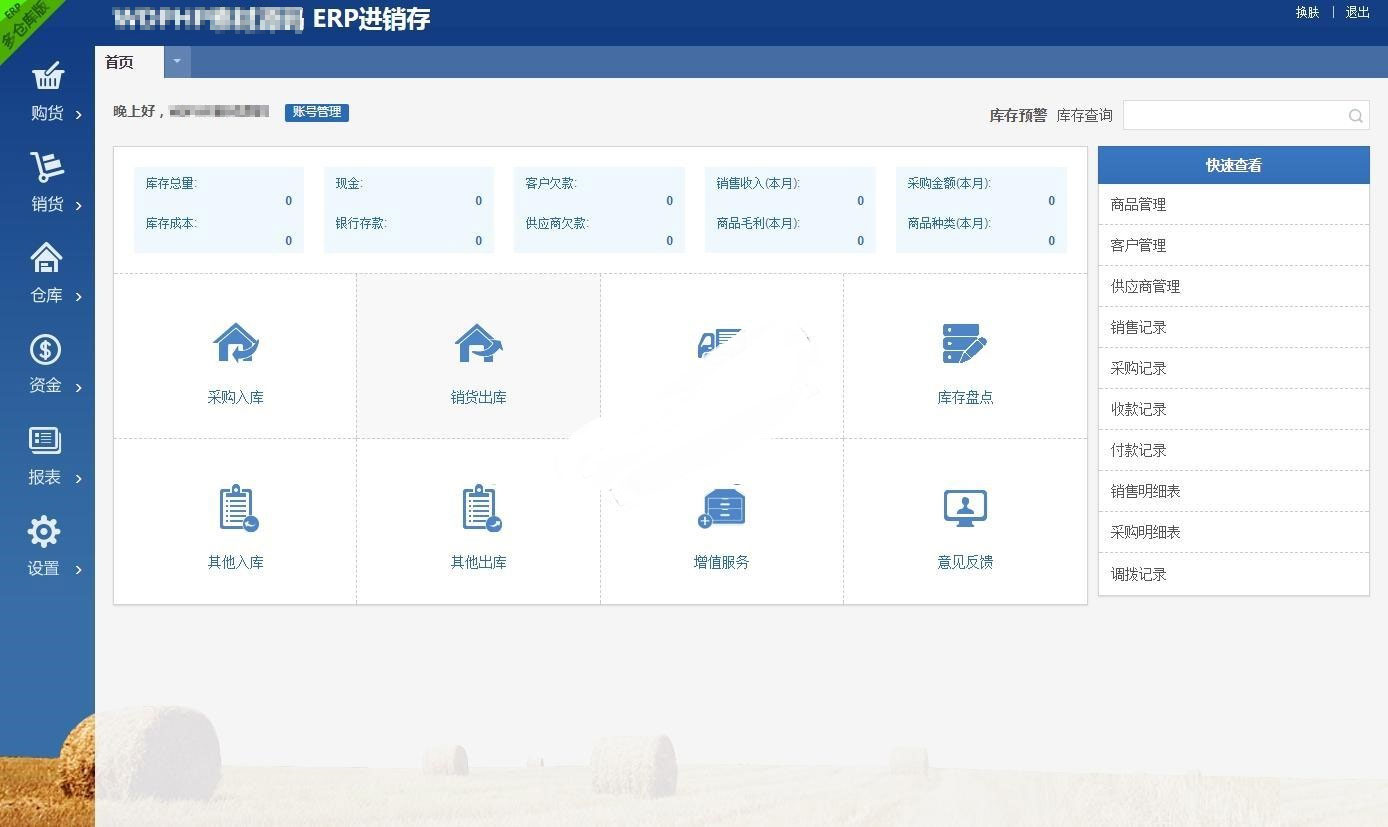The height and width of the screenshot is (827, 1388).
Task: Switch to the 首页 tab
Action: point(118,61)
